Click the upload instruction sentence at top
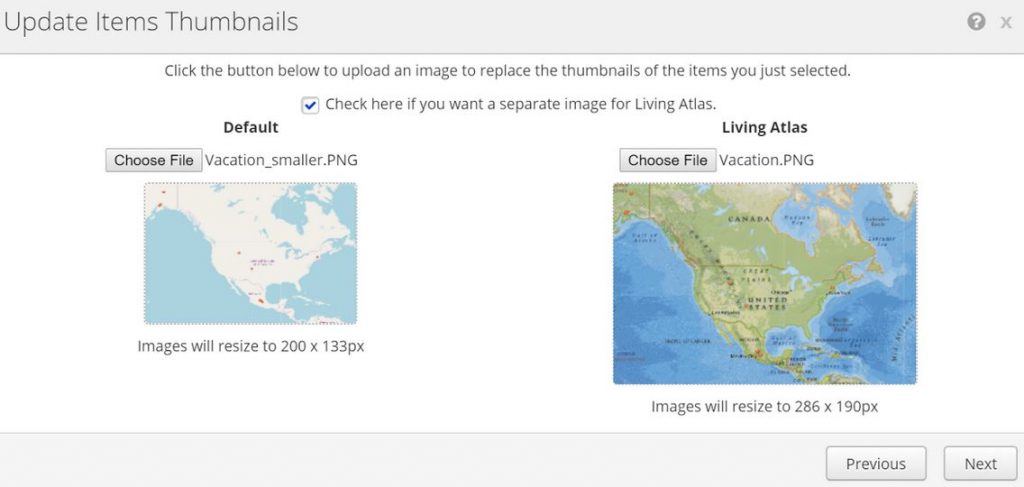This screenshot has height=487, width=1024. (x=507, y=71)
